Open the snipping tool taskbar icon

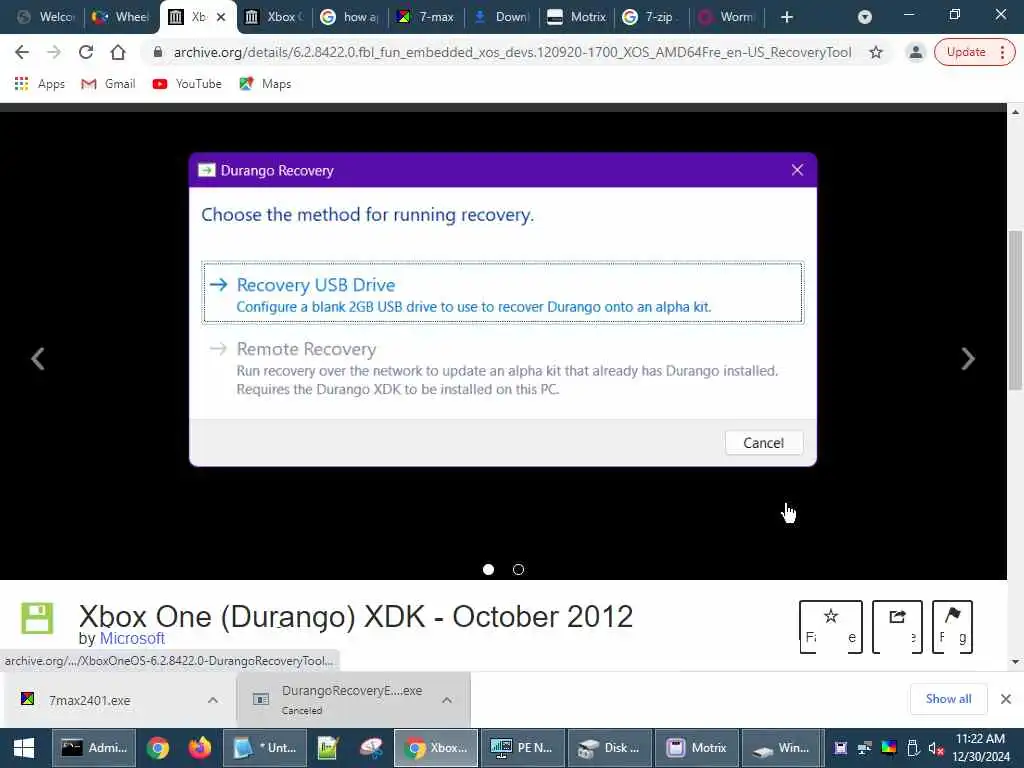click(x=371, y=748)
